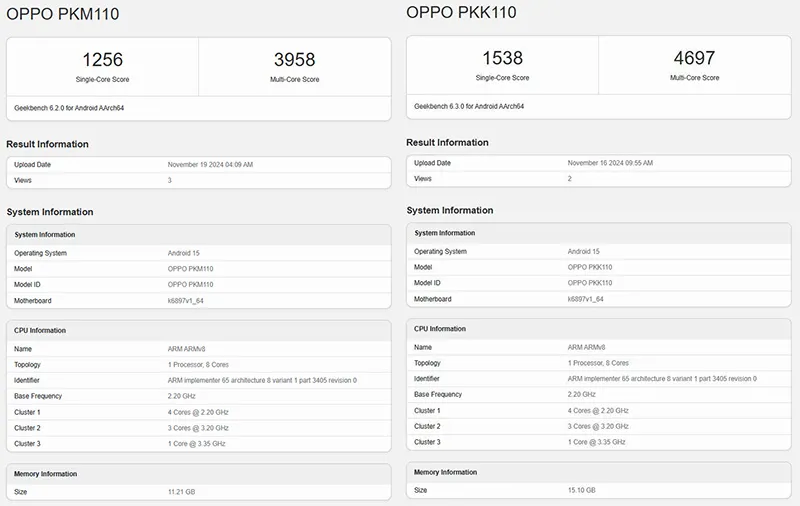This screenshot has width=800, height=506.
Task: Click System Information heading under PKK110
Action: [x=450, y=211]
